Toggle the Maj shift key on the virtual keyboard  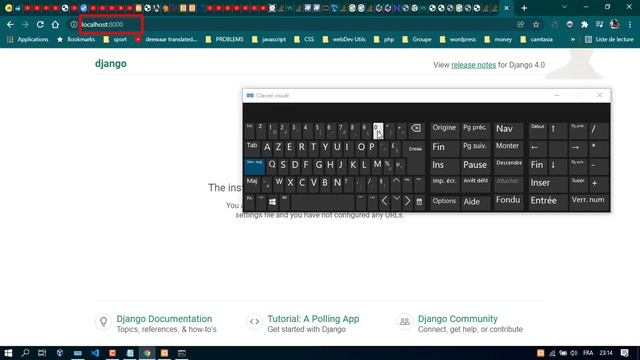tap(252, 184)
